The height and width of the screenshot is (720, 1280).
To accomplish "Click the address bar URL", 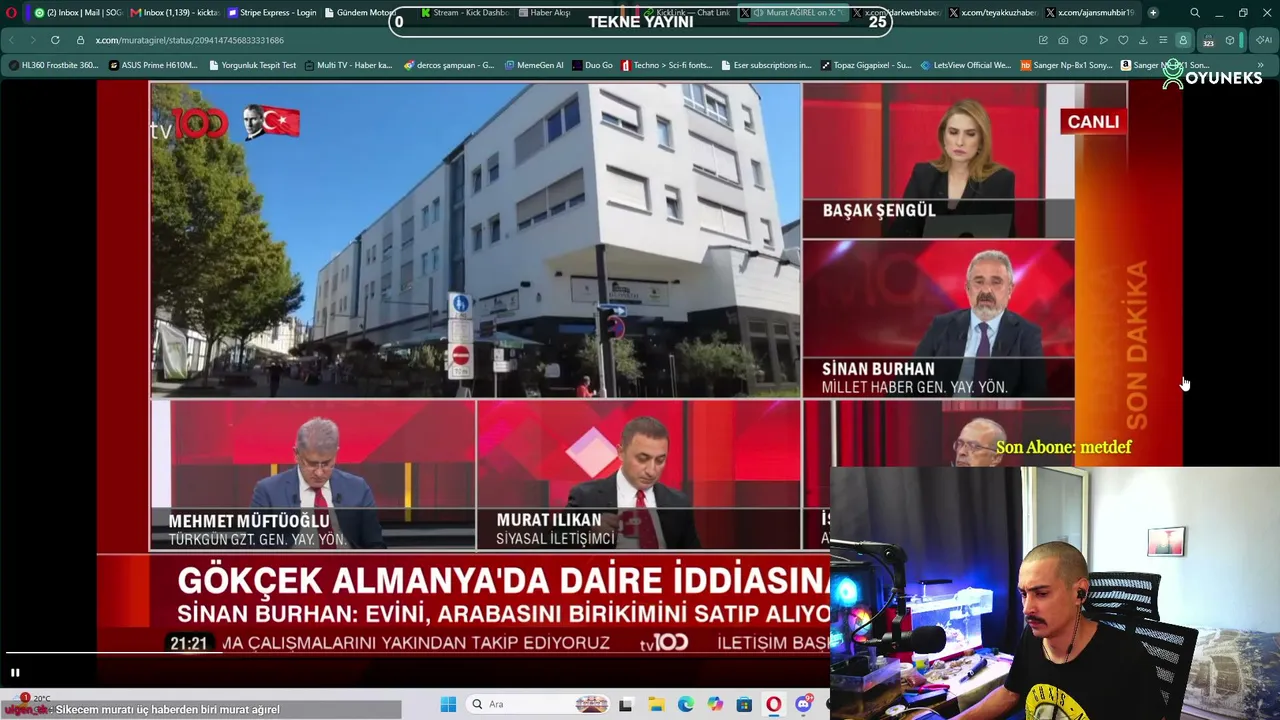I will click(190, 40).
